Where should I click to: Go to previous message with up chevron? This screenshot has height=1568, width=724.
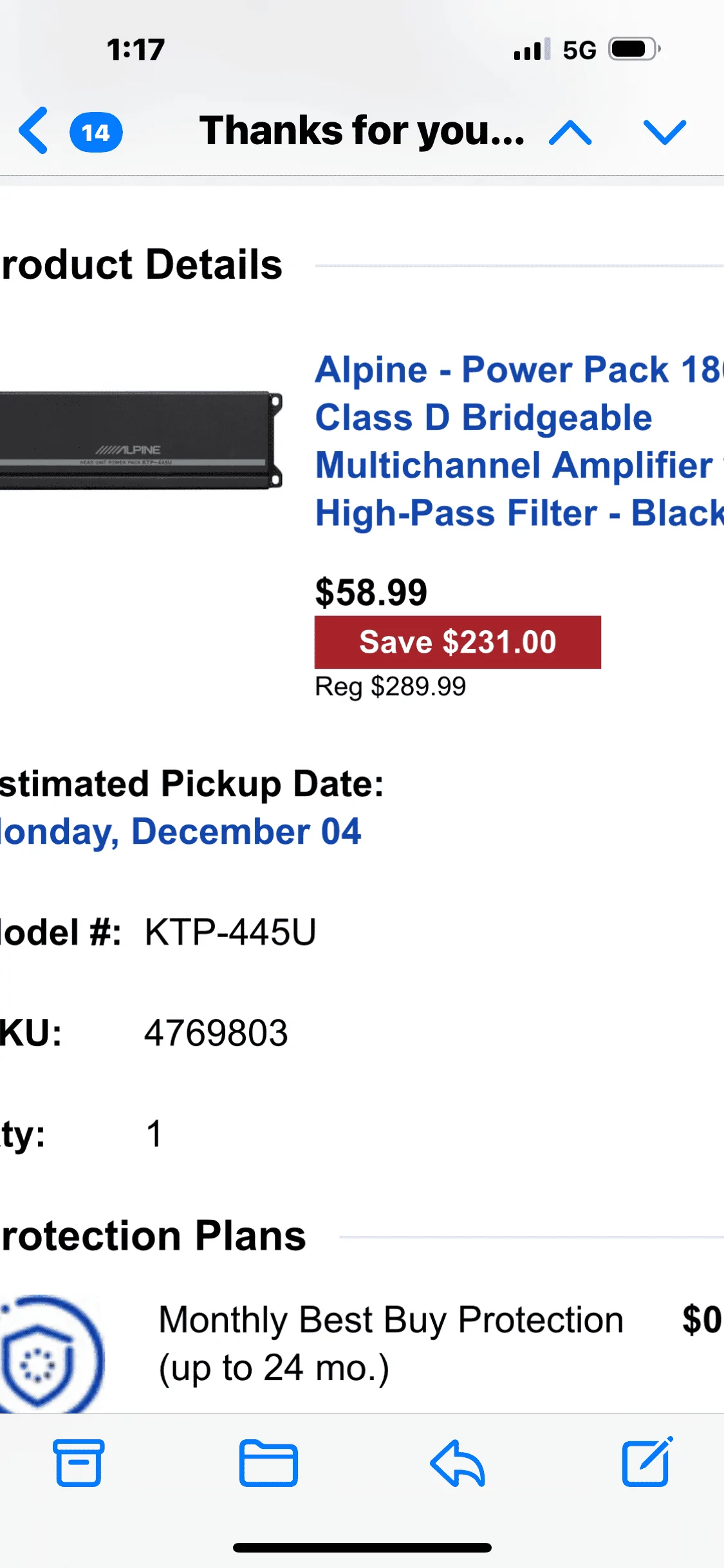click(x=570, y=133)
